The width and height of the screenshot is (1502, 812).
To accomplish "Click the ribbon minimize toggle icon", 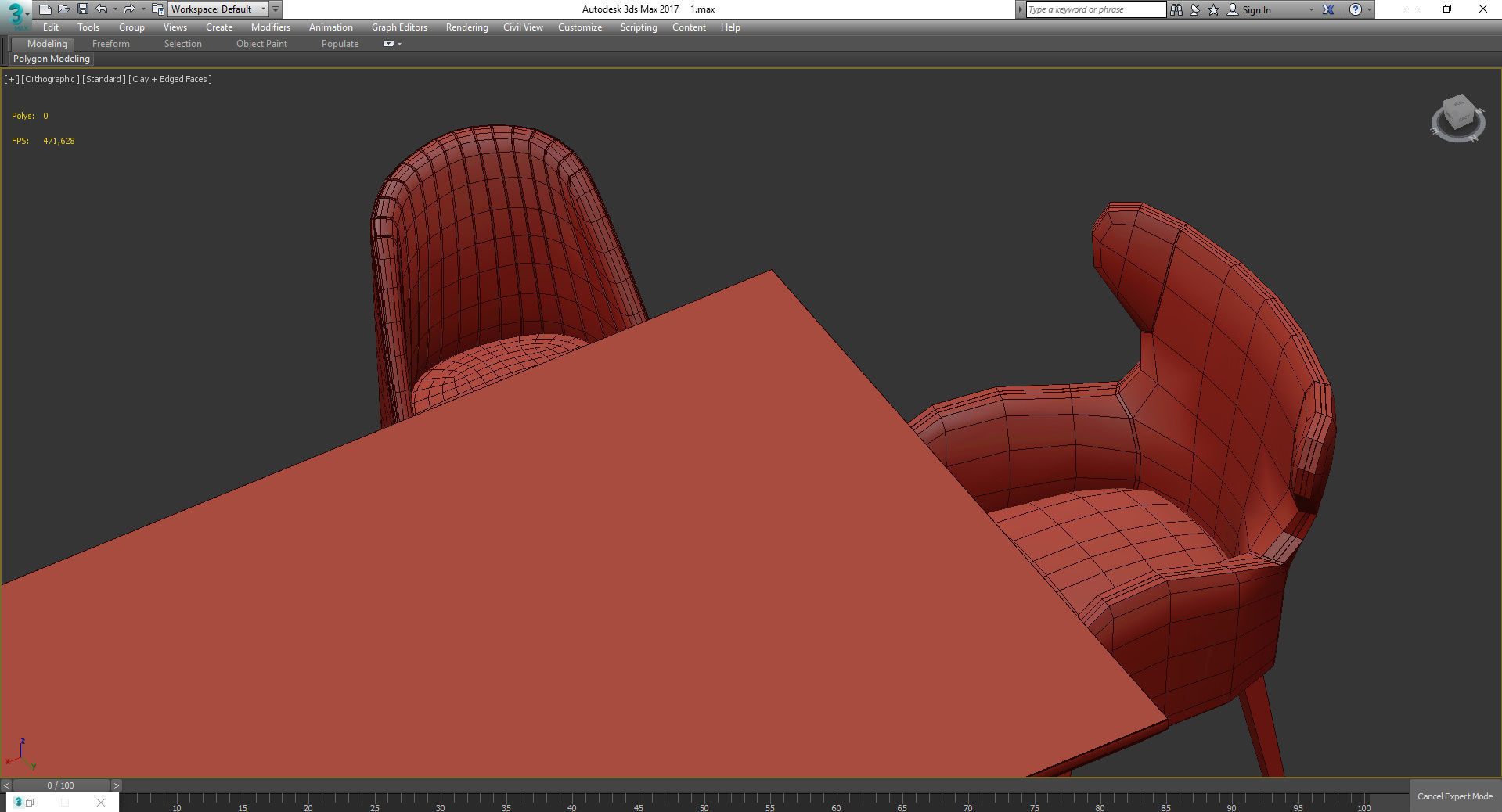I will point(388,44).
